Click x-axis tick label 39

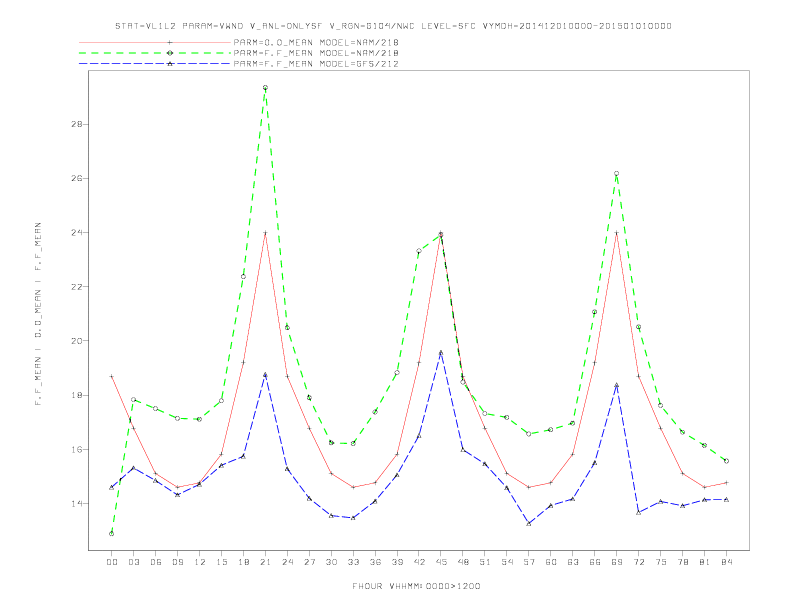397,562
